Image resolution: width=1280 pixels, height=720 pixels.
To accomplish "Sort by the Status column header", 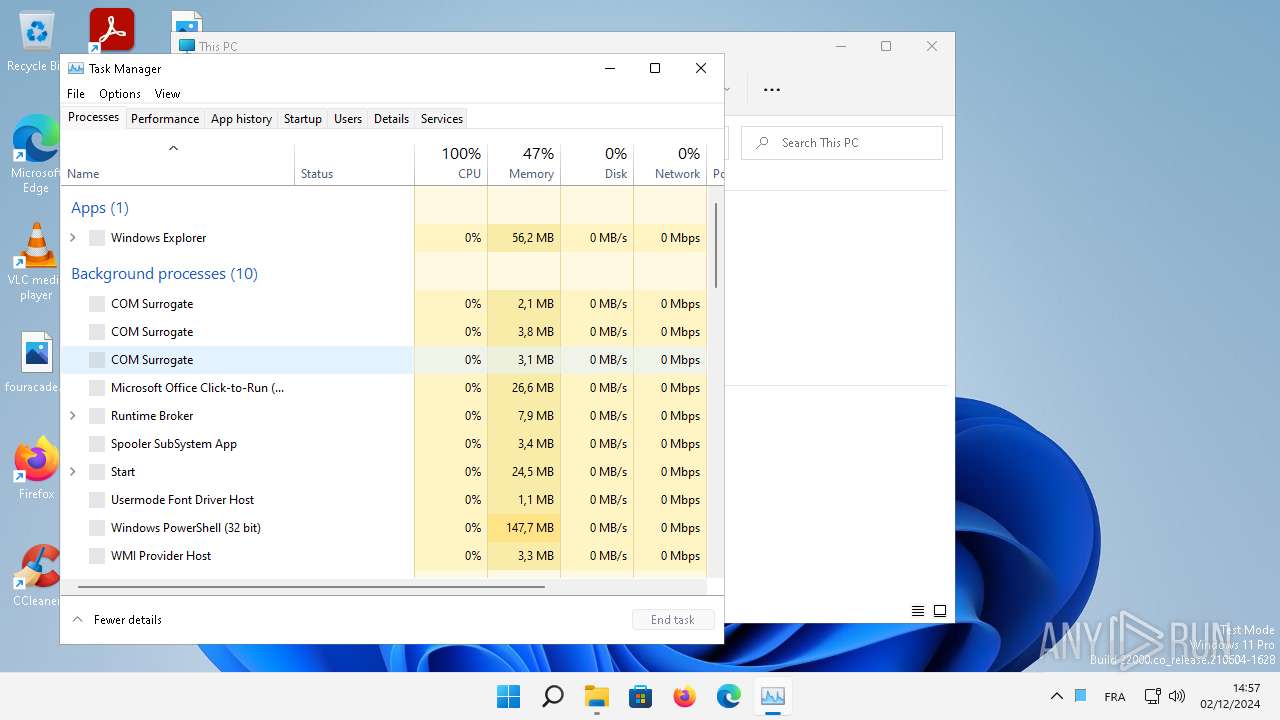I will [354, 165].
